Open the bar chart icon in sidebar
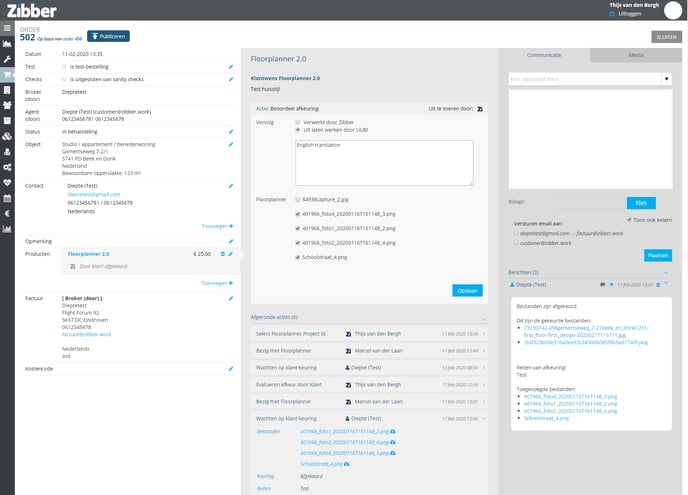The width and height of the screenshot is (688, 495). (7, 228)
